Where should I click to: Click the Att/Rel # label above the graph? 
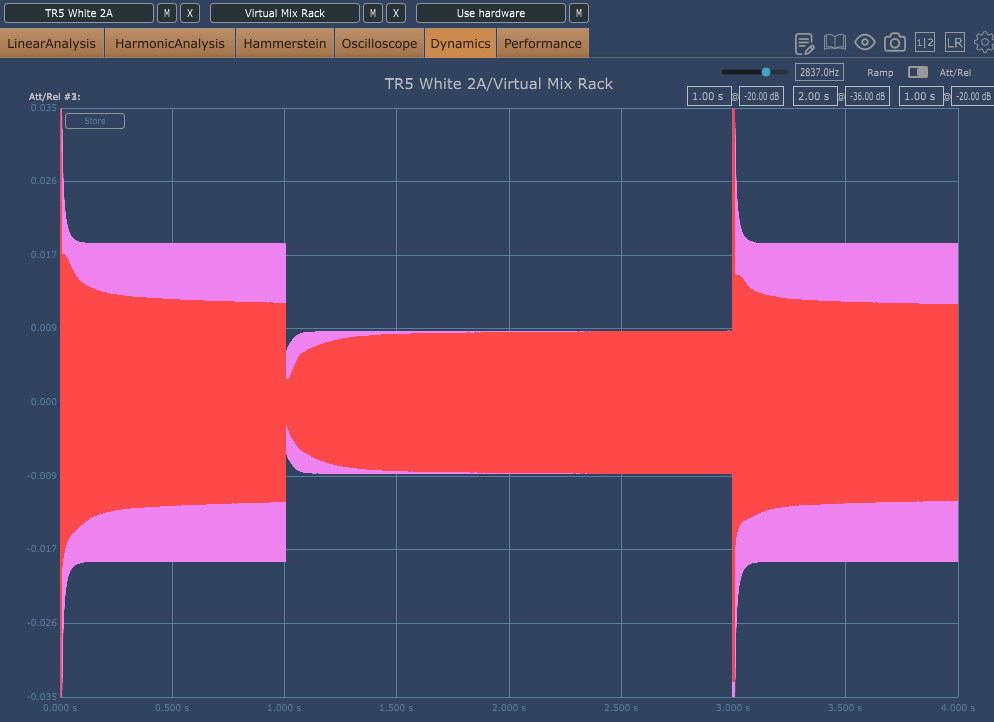55,96
